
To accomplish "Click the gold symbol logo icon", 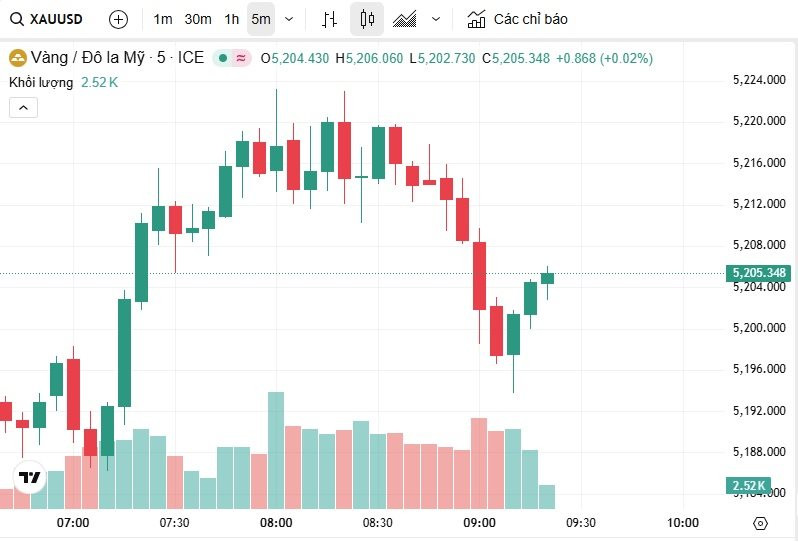I will [x=18, y=58].
